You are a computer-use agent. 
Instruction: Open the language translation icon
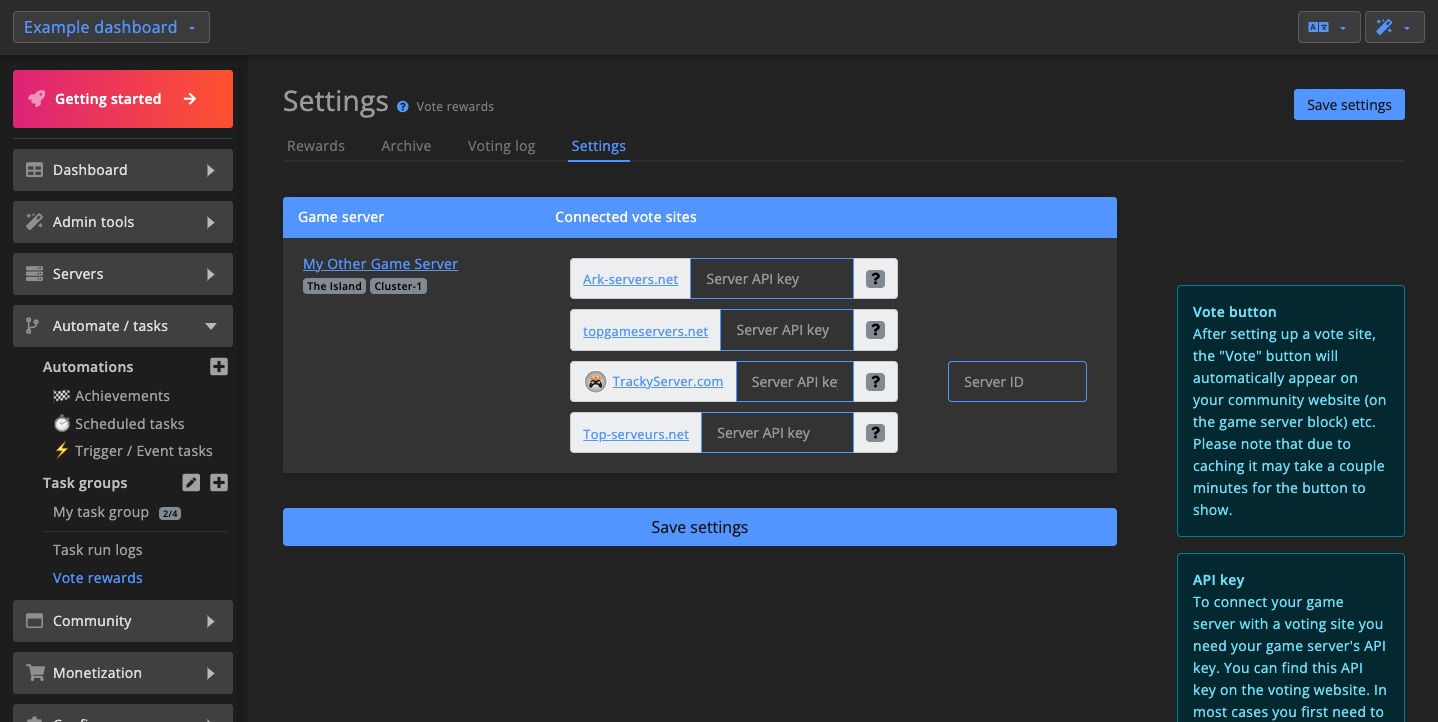click(x=1320, y=27)
